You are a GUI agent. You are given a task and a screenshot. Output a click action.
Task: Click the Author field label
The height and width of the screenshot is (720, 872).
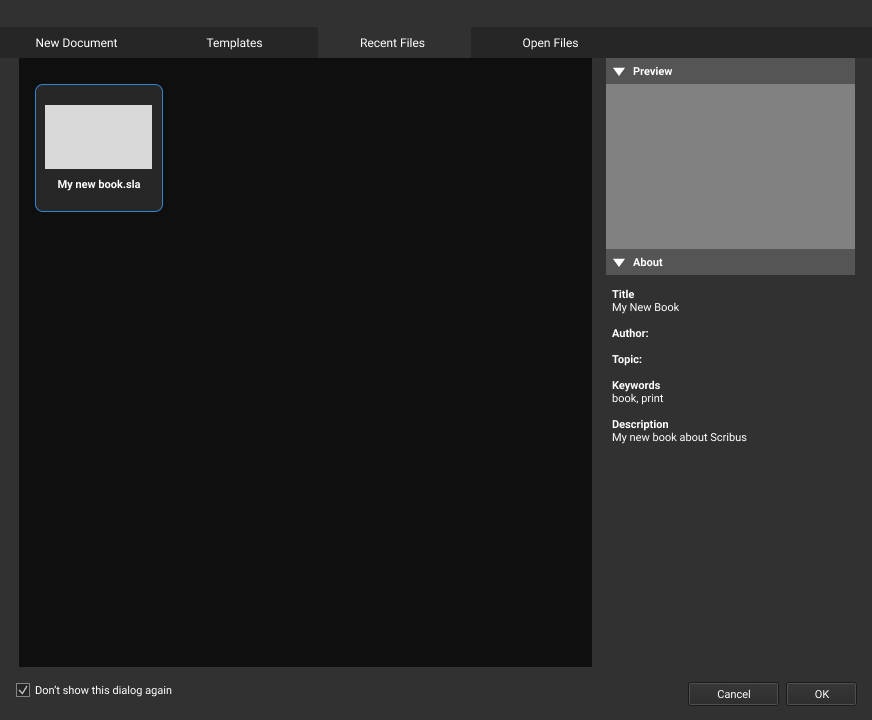click(630, 334)
